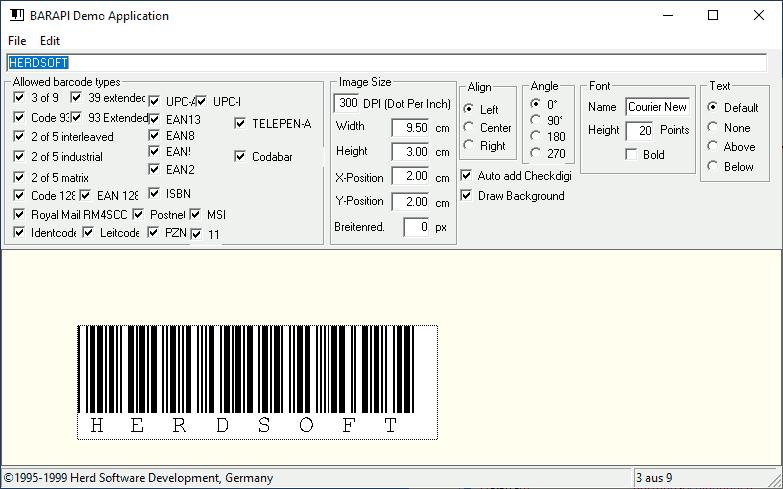Screen dimensions: 783x489
Task: Select Left alignment
Action: point(468,108)
